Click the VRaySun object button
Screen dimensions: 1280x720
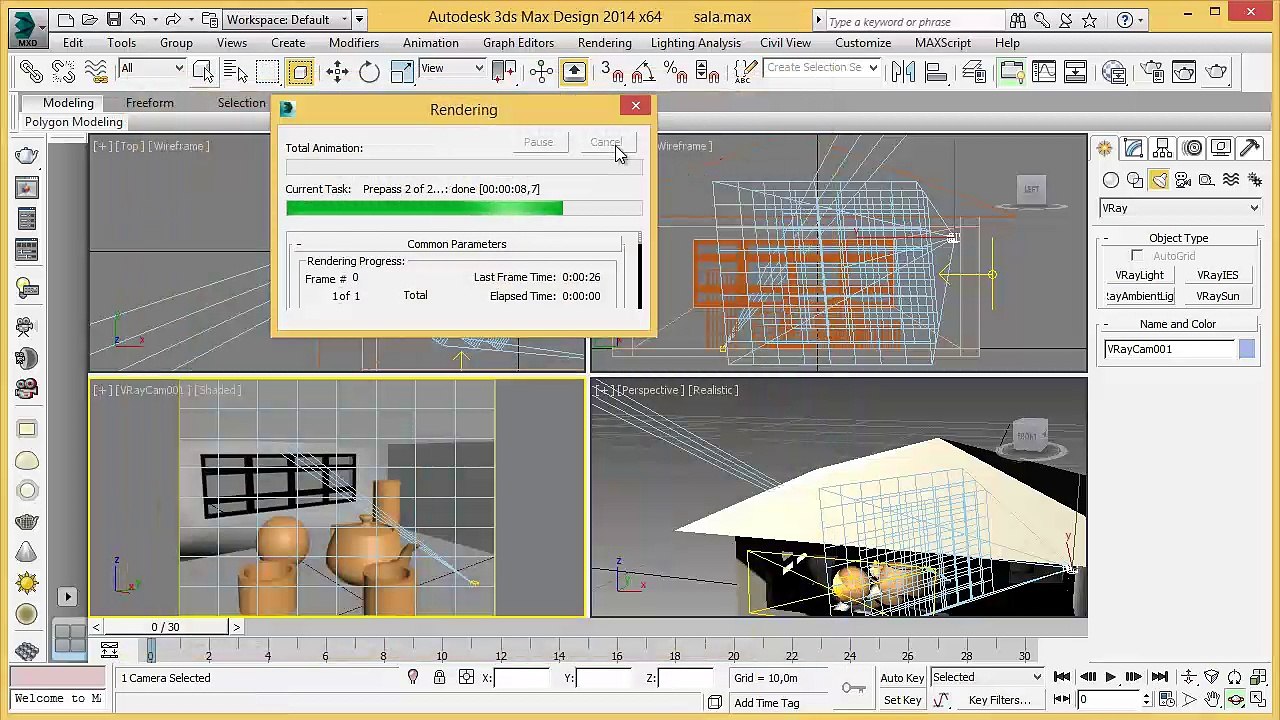pyautogui.click(x=1217, y=296)
